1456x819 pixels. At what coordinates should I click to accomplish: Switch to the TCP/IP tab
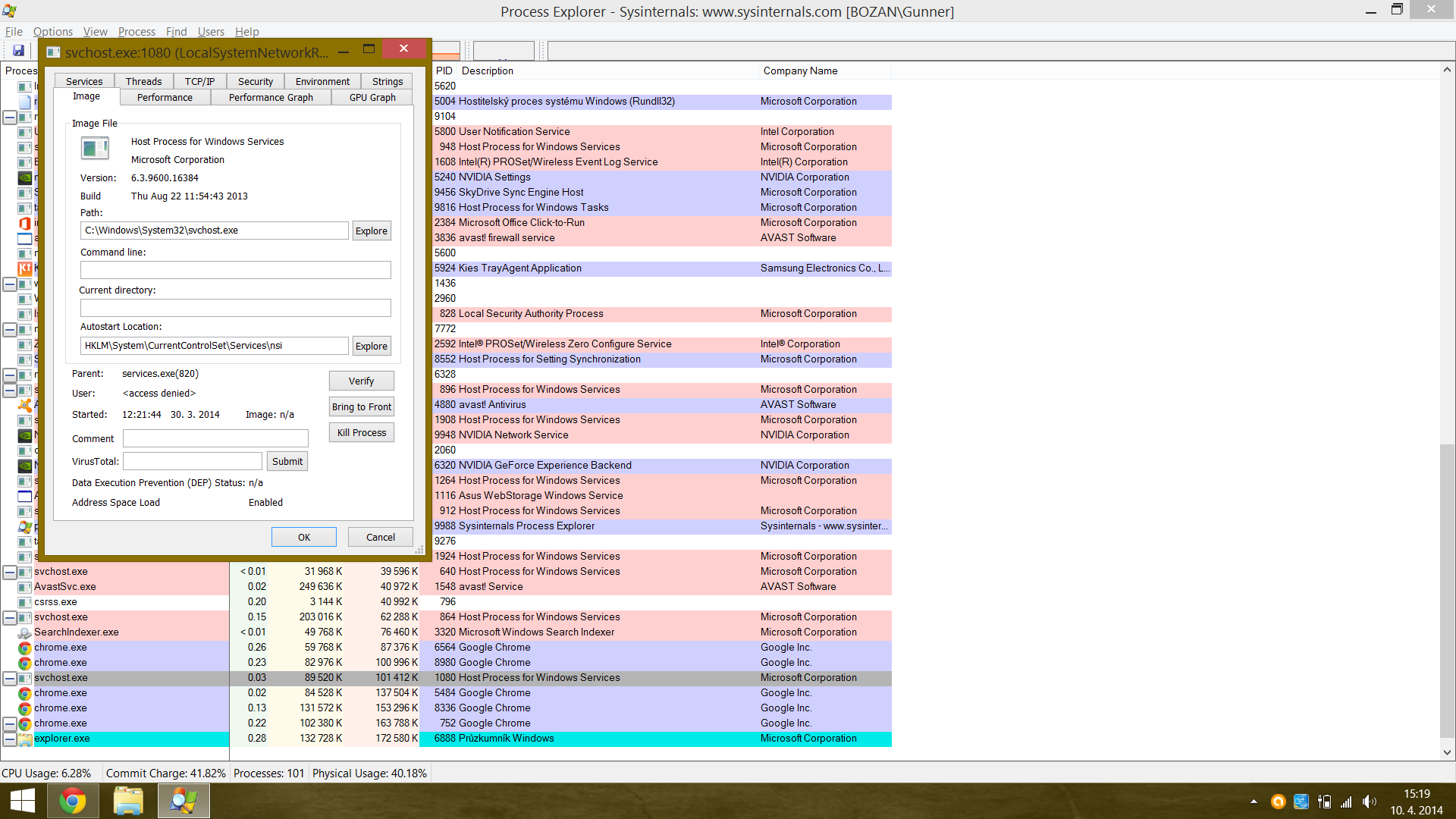point(200,81)
